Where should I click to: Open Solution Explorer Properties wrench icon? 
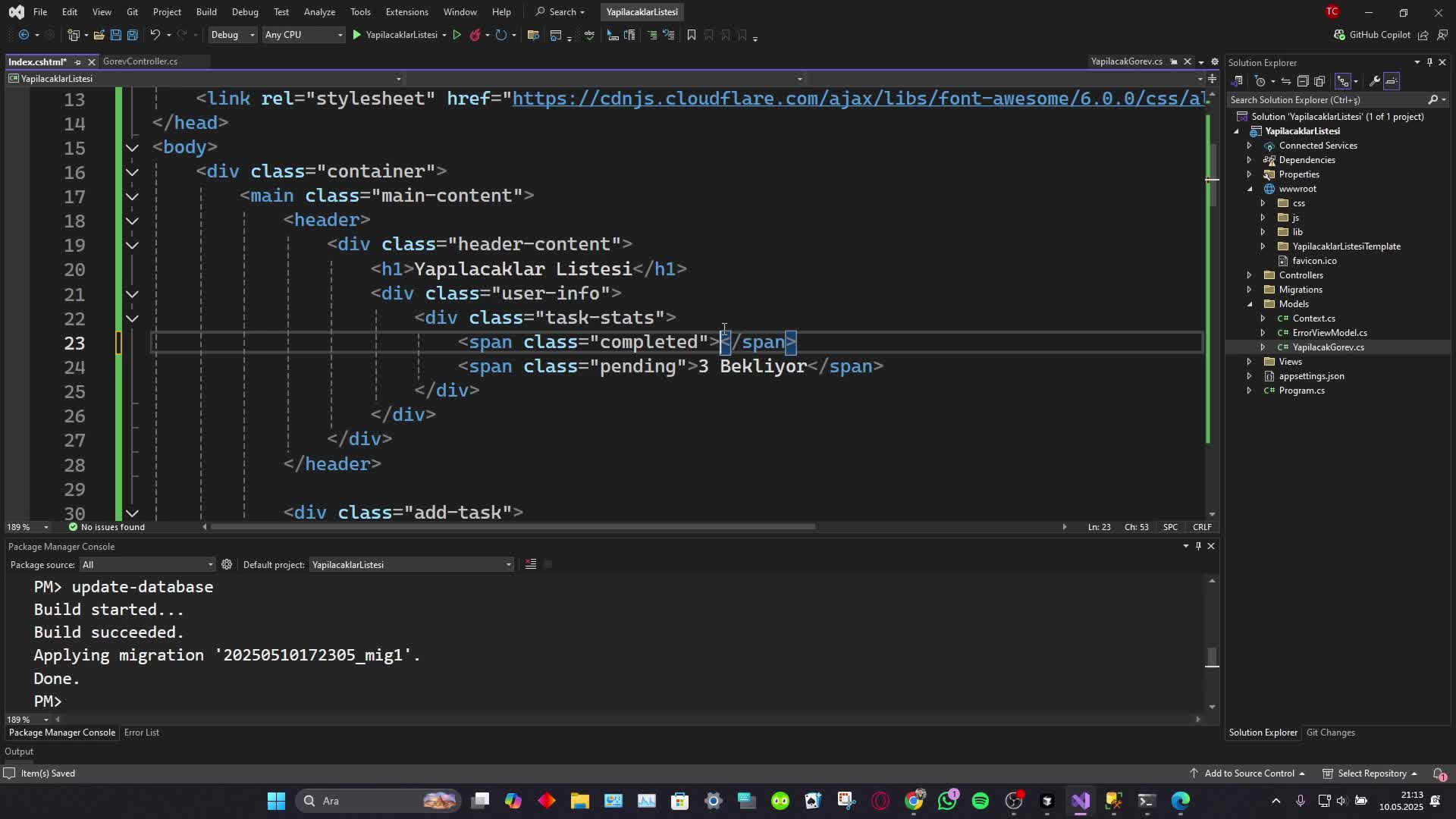pyautogui.click(x=1374, y=81)
